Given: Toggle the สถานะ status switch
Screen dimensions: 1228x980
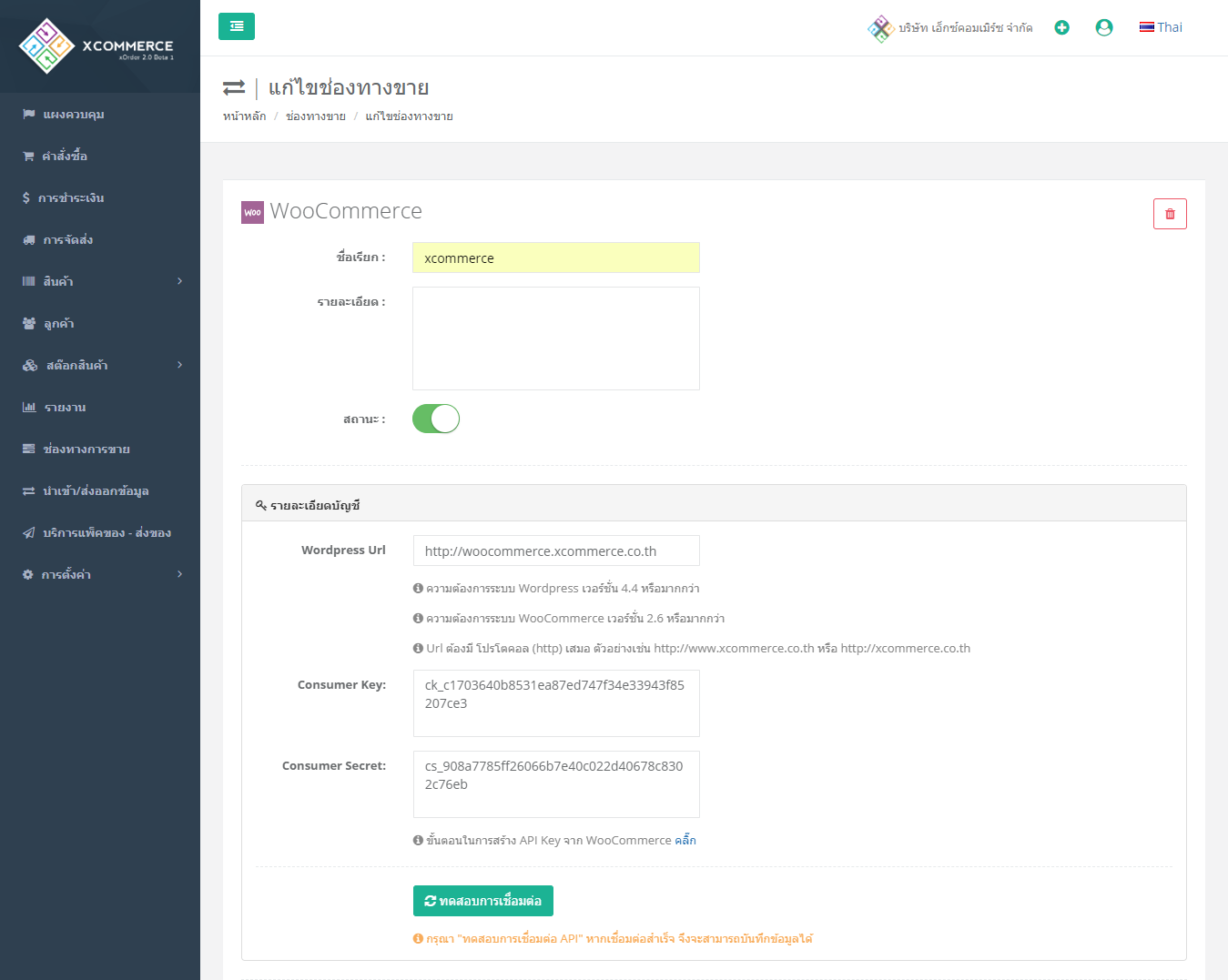Looking at the screenshot, I should pos(436,419).
